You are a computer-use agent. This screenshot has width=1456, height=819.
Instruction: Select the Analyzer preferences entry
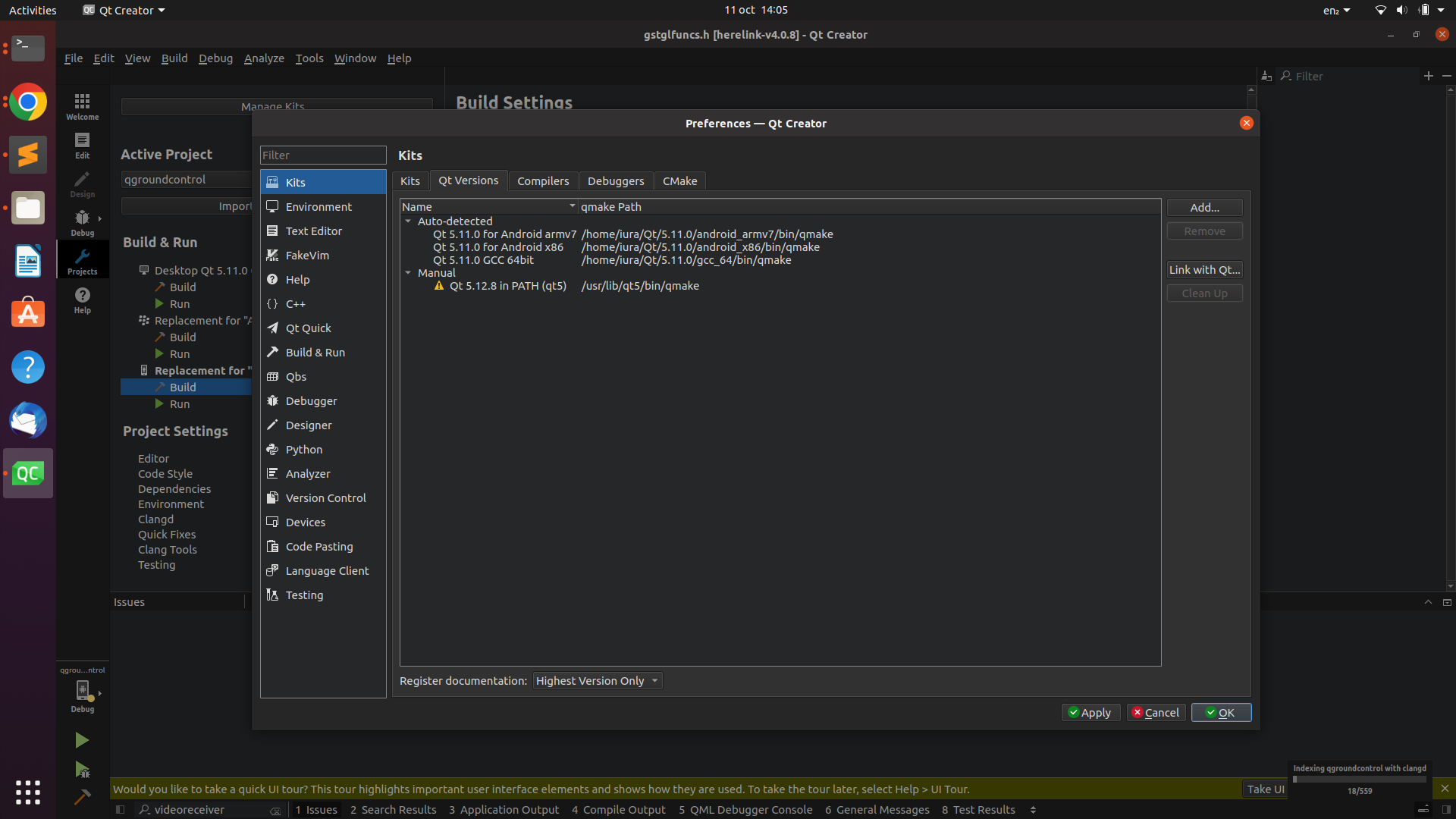(309, 473)
